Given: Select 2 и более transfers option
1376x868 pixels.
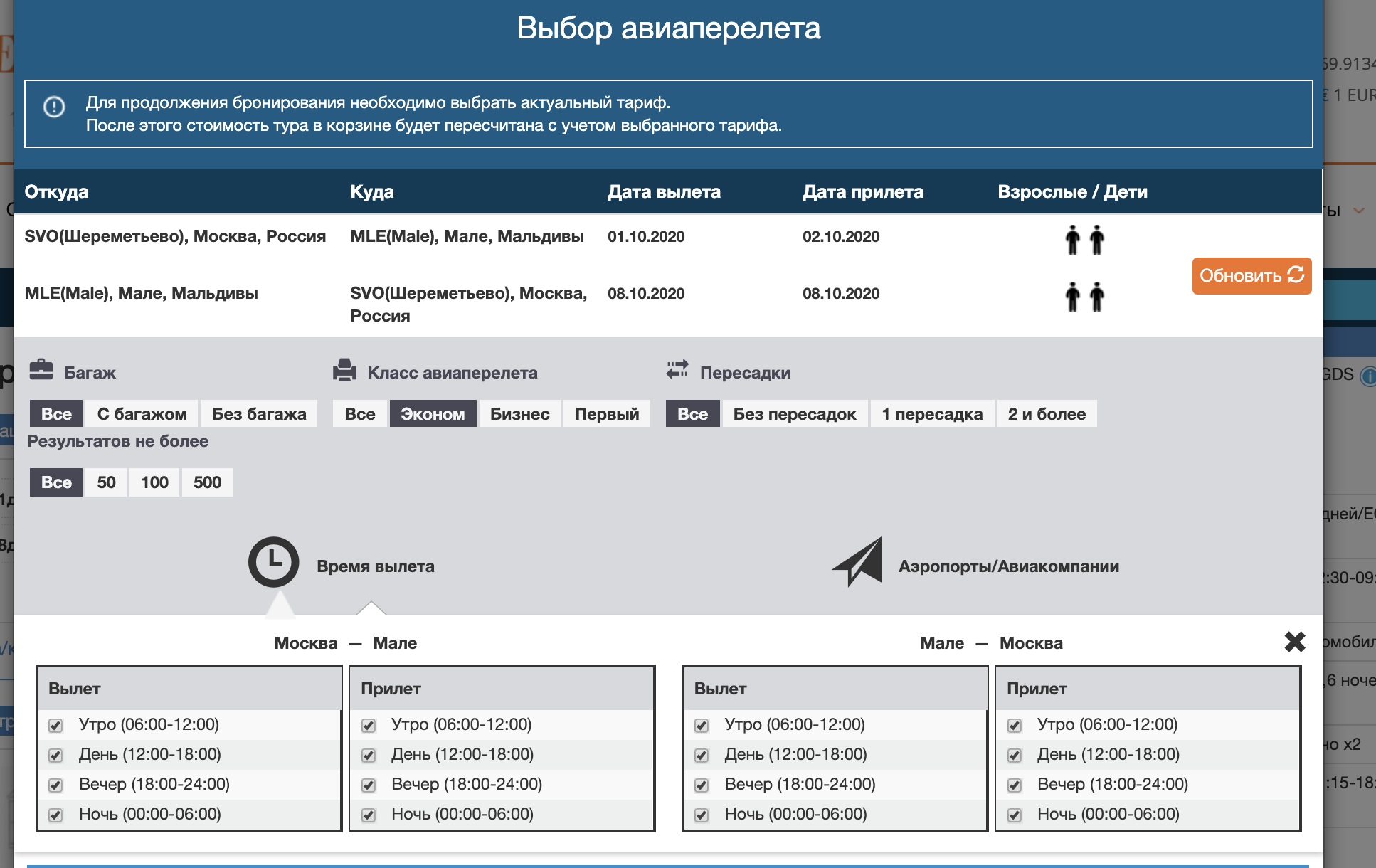Looking at the screenshot, I should coord(1046,414).
